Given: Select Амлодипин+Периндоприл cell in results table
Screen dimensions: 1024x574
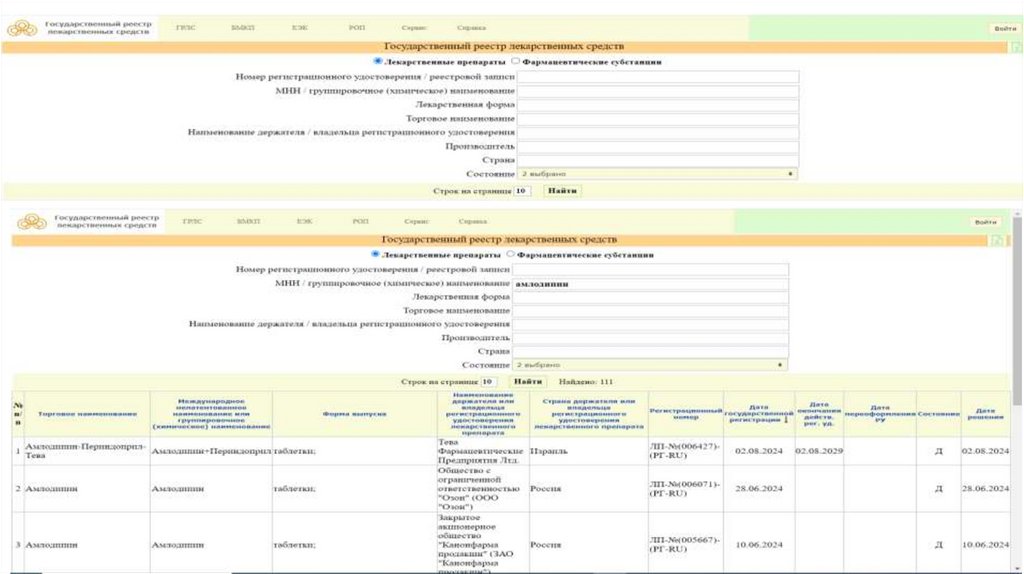Looking at the screenshot, I should tap(211, 451).
